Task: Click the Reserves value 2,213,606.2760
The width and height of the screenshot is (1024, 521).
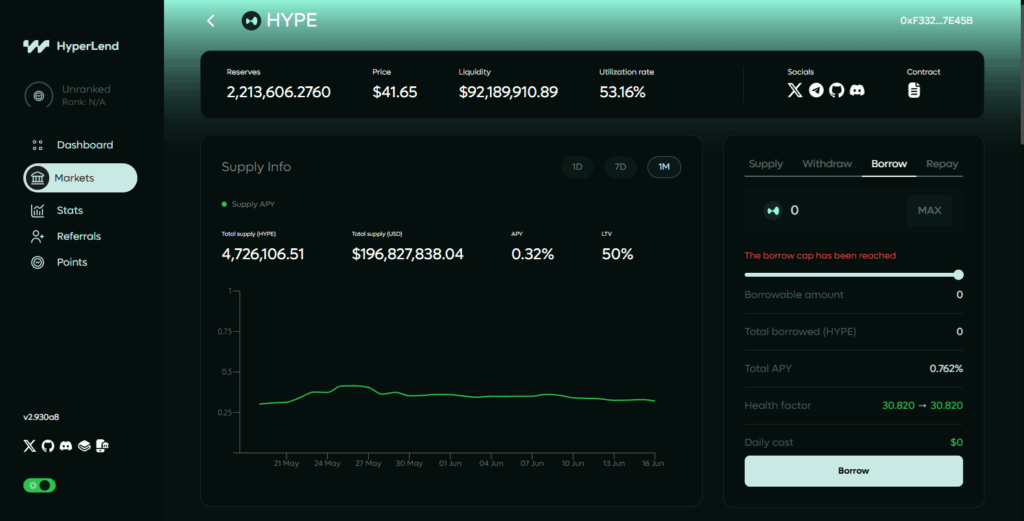Action: (278, 92)
